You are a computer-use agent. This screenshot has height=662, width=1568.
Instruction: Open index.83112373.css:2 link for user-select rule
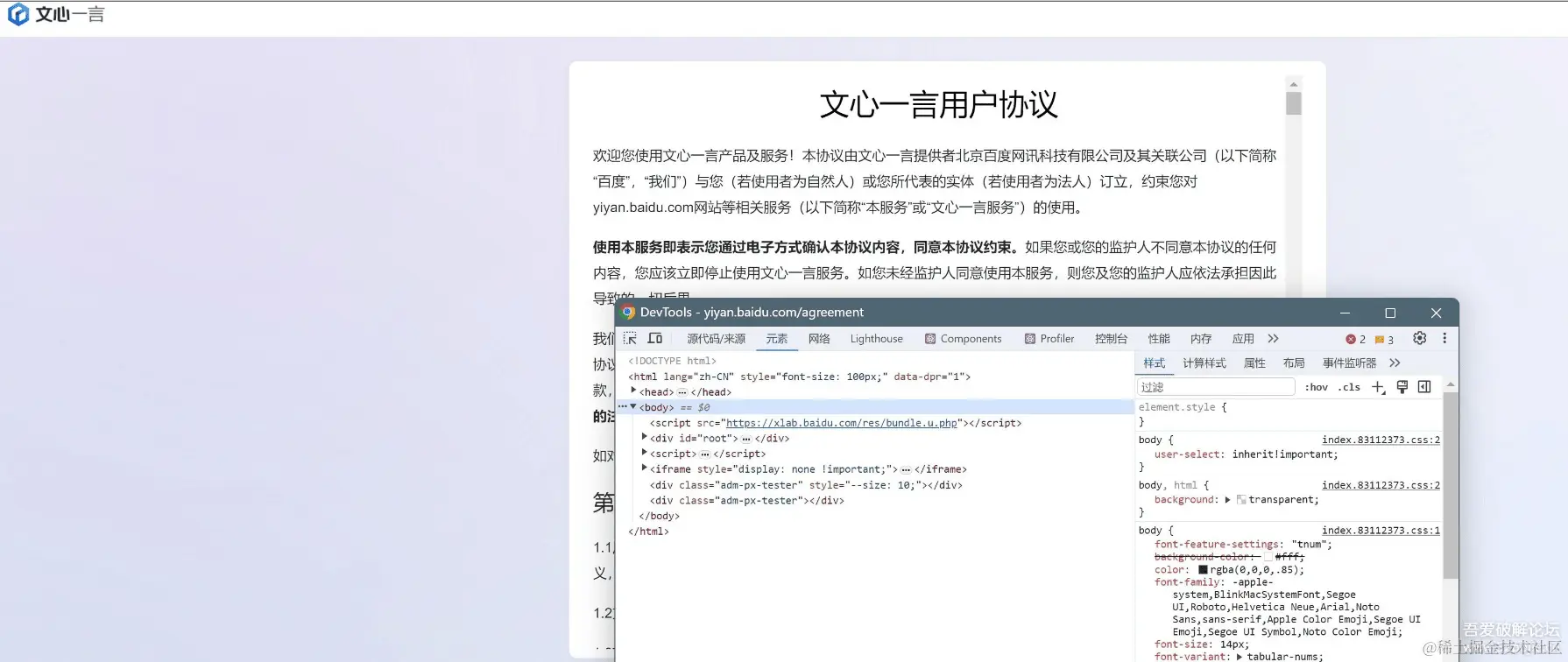(1381, 440)
